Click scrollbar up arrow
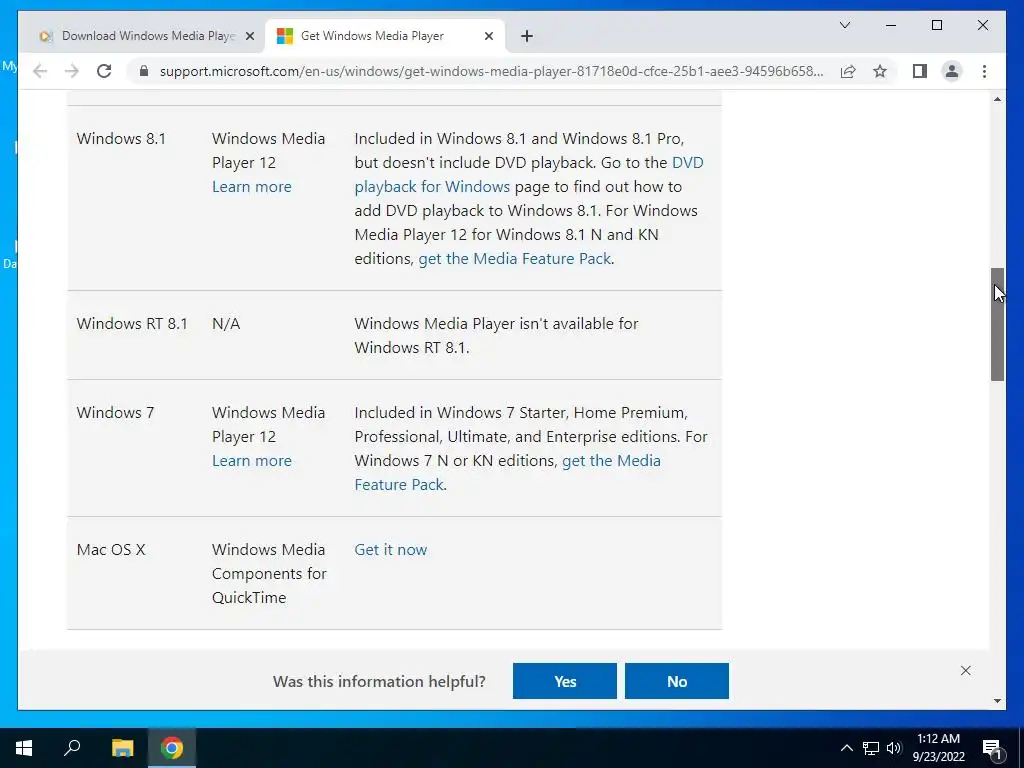Viewport: 1024px width, 768px height. (997, 99)
